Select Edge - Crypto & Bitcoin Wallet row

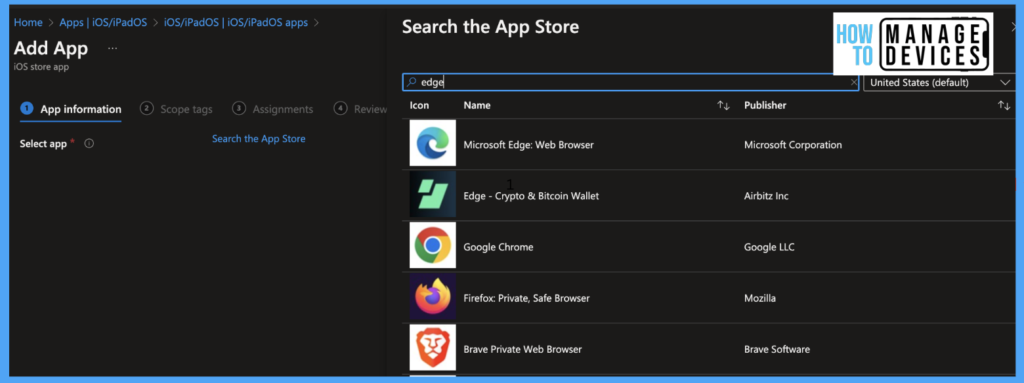coord(709,195)
